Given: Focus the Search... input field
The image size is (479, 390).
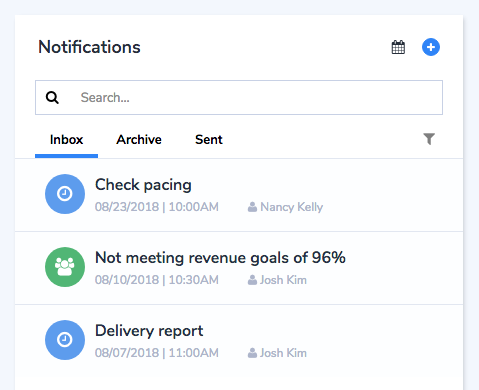Looking at the screenshot, I should 239,97.
